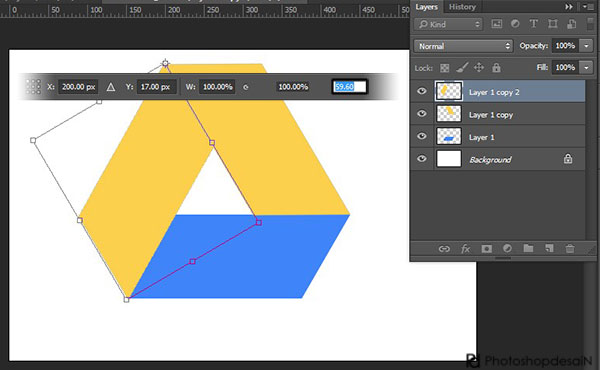Screen dimensions: 600x370
Task: Click the transform handle over blue shape center
Action: [192, 261]
